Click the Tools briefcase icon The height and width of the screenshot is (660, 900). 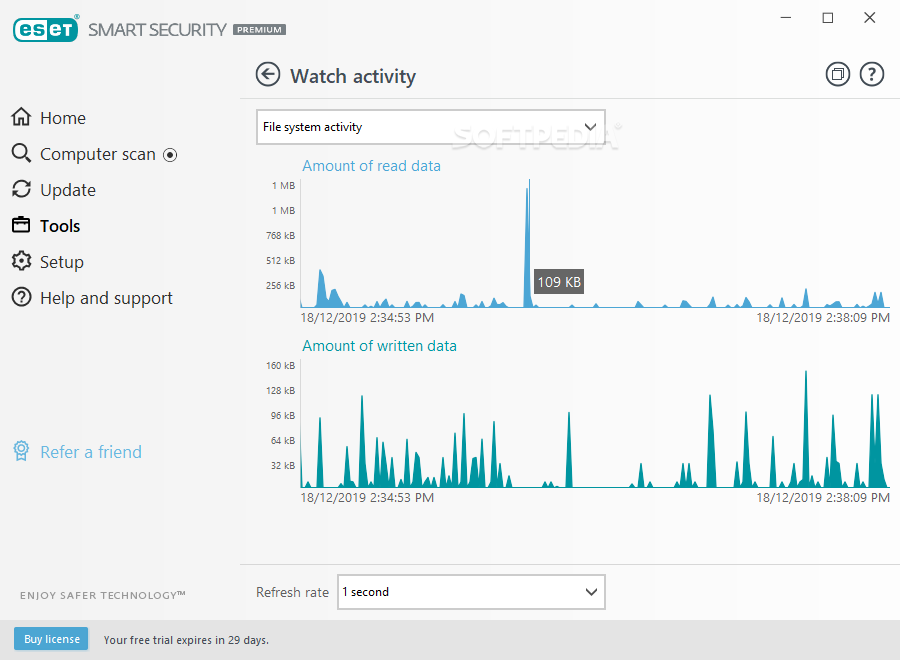pos(21,224)
